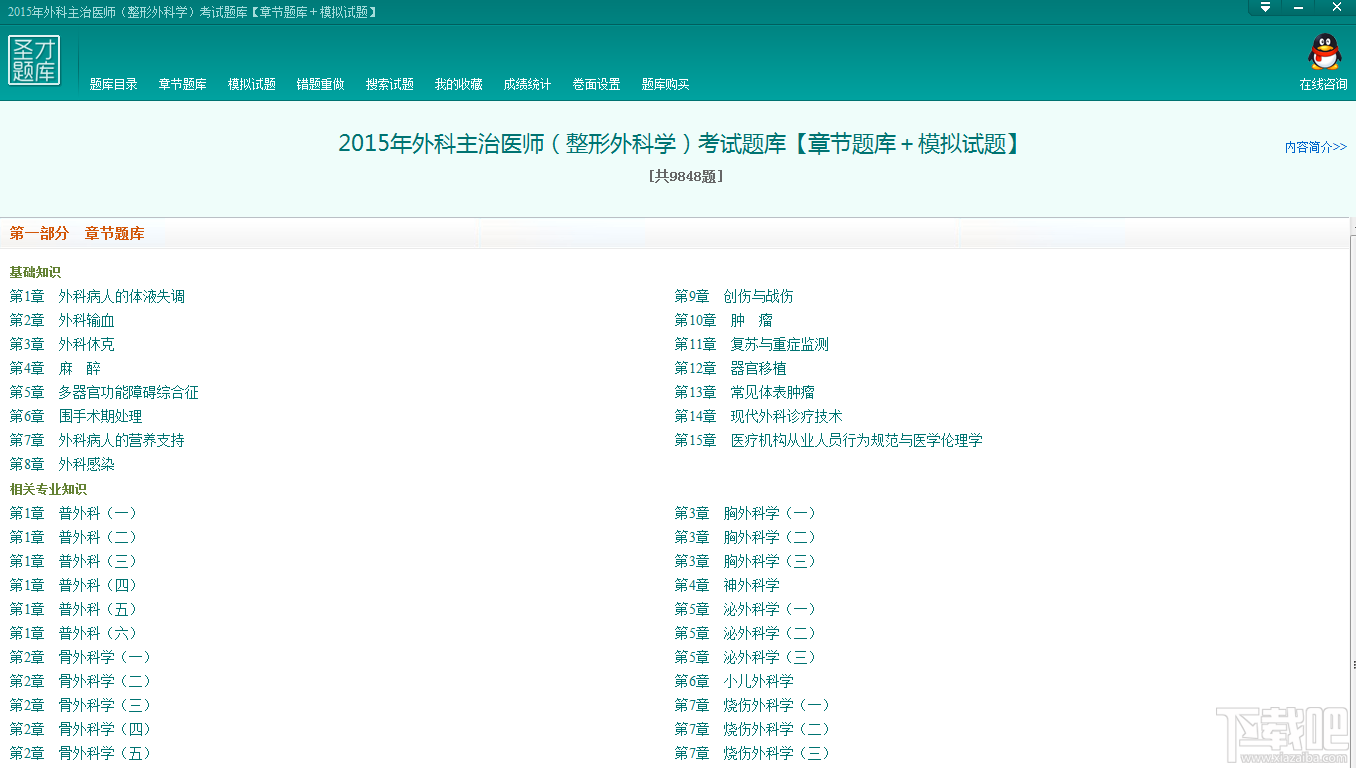Screen dimensions: 1356x768
Task: Open the 成绩统计 page
Action: [528, 85]
